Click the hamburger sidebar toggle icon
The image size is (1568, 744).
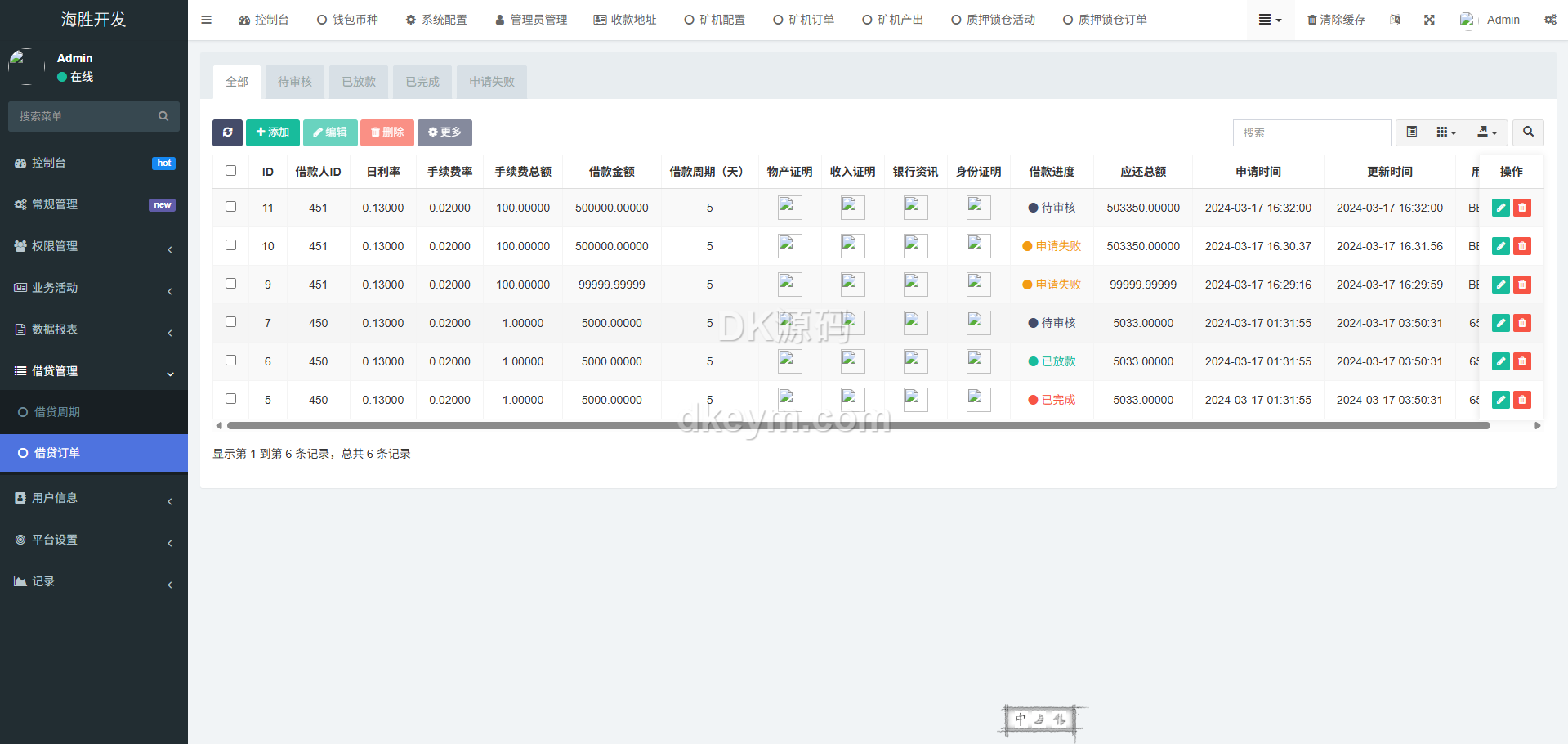pos(207,20)
